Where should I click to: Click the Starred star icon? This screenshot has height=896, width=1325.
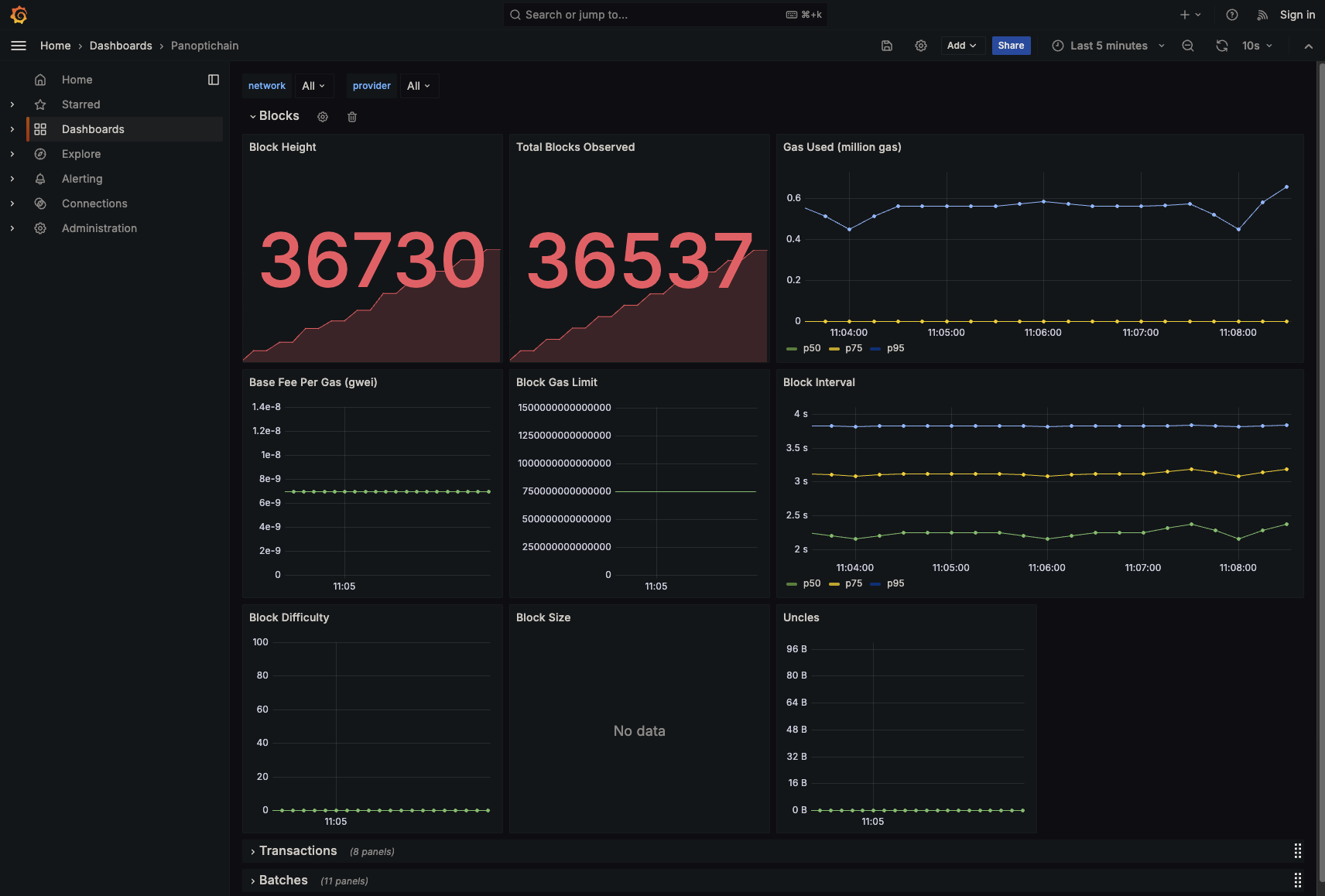click(40, 104)
